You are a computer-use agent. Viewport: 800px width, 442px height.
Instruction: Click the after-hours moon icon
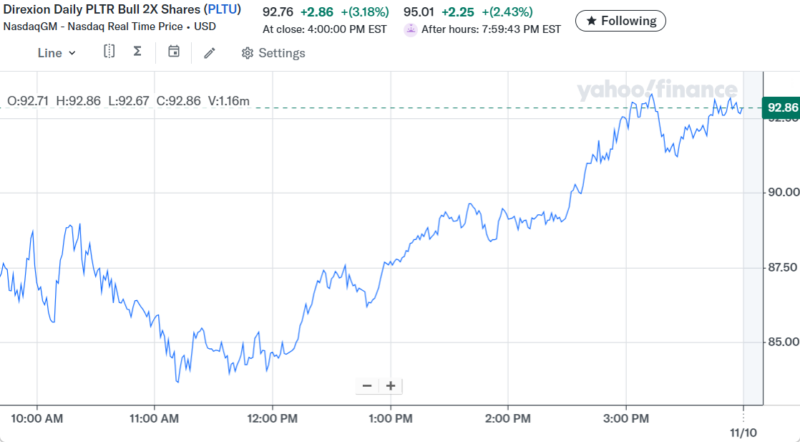pos(410,30)
